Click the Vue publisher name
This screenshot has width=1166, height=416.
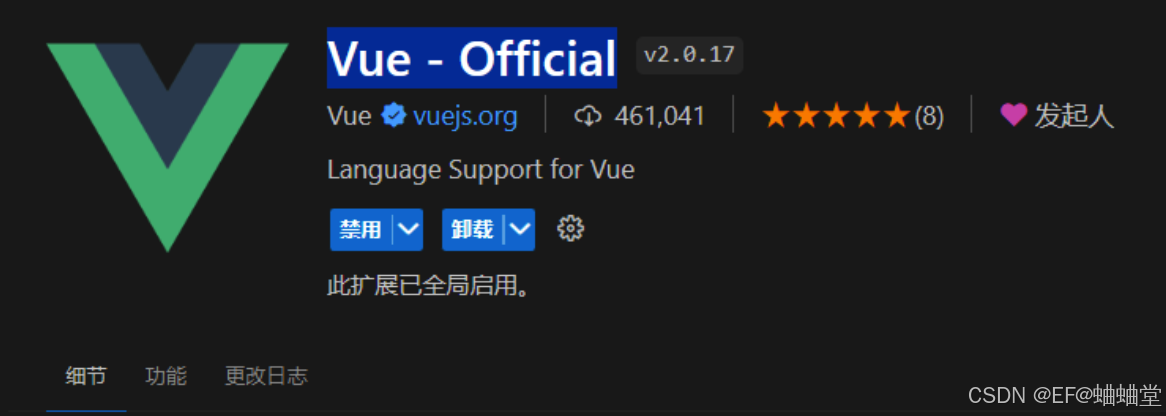350,116
